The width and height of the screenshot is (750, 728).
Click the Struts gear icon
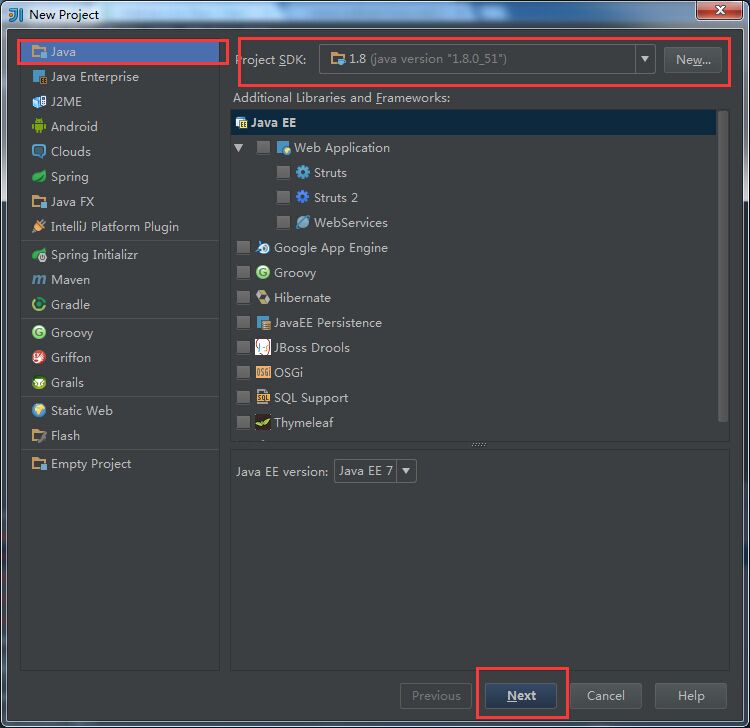pyautogui.click(x=303, y=172)
